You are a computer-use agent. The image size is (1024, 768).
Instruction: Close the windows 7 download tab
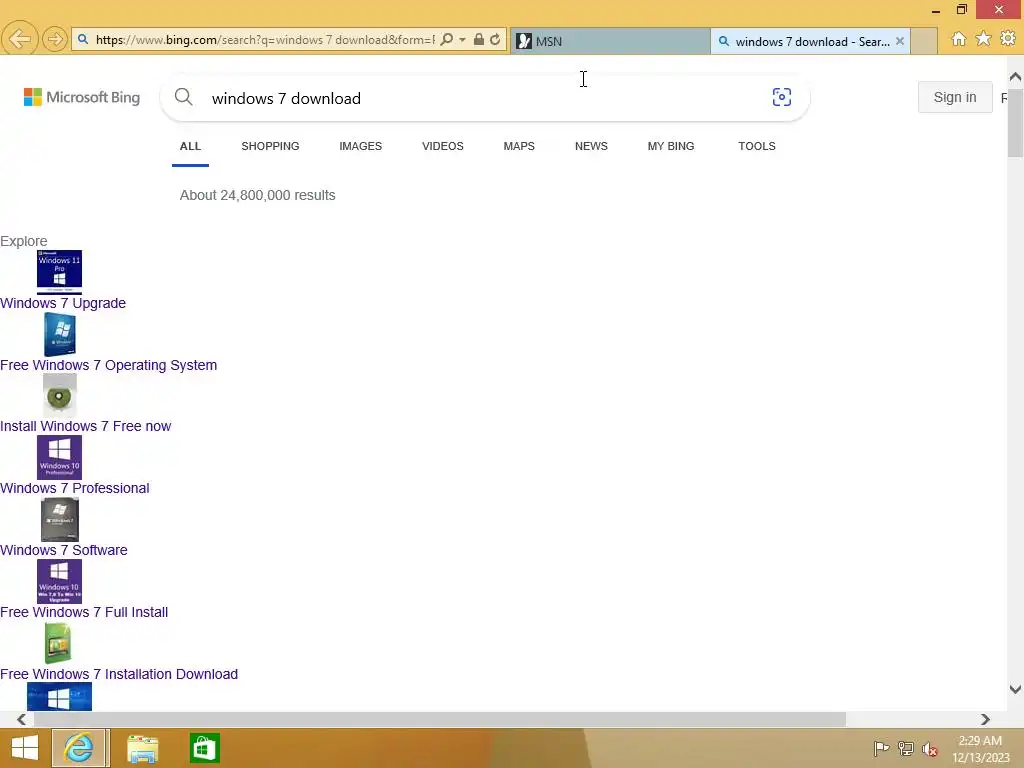pyautogui.click(x=900, y=41)
